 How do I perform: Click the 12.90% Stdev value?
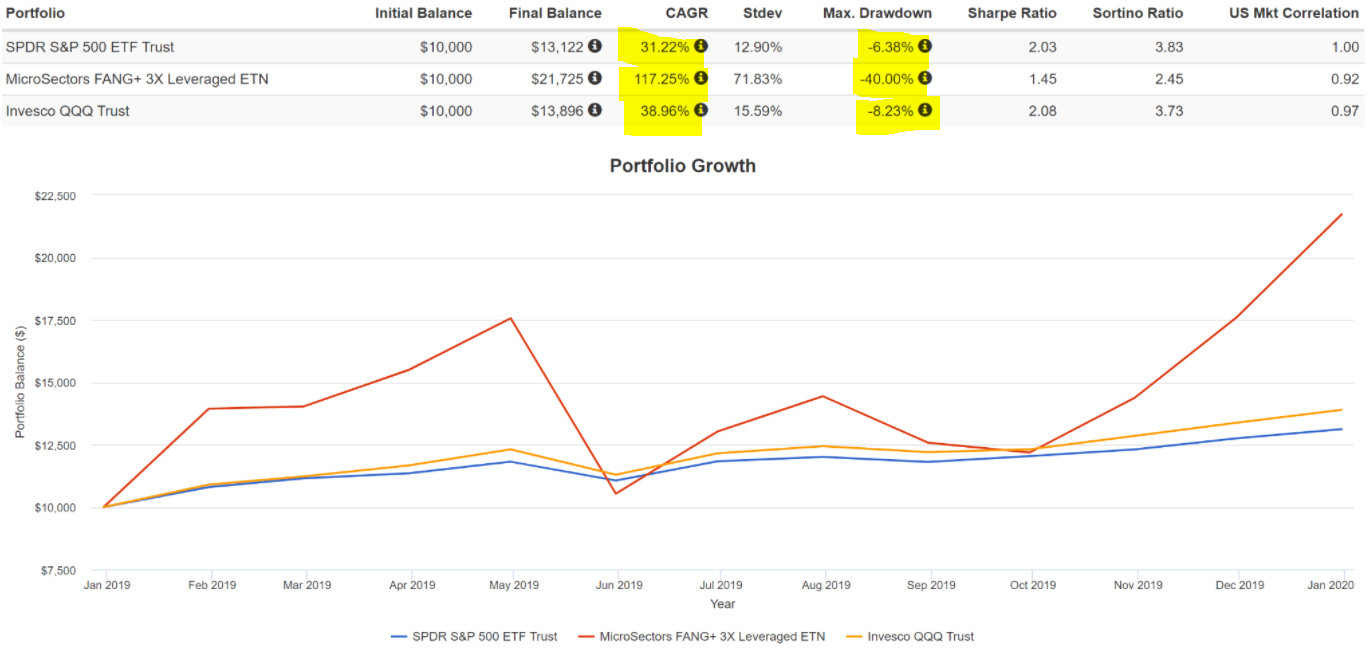[x=758, y=47]
